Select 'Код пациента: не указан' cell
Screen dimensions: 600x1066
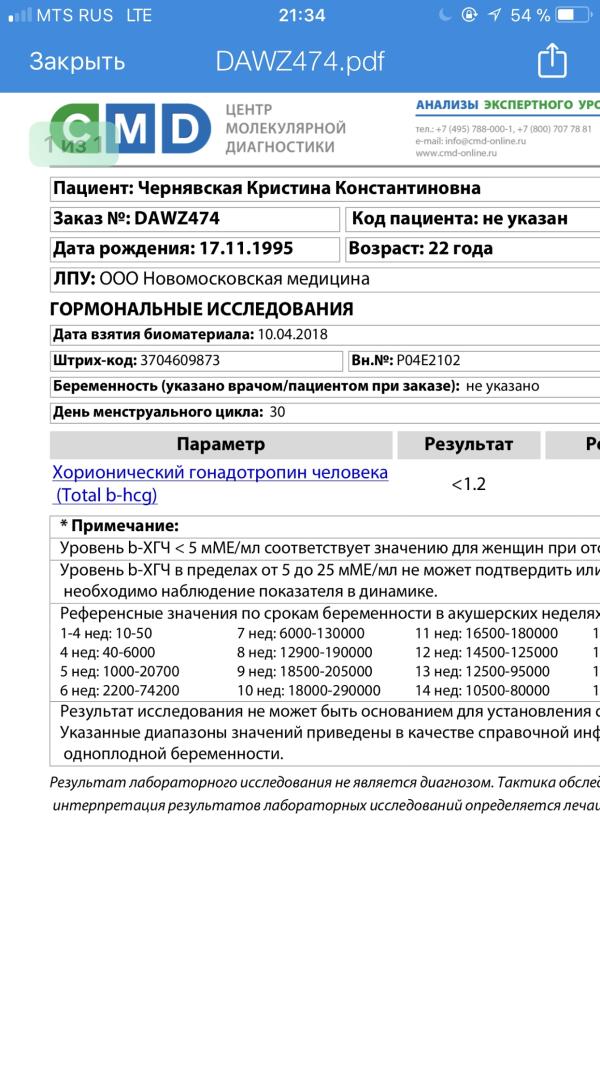(x=473, y=219)
